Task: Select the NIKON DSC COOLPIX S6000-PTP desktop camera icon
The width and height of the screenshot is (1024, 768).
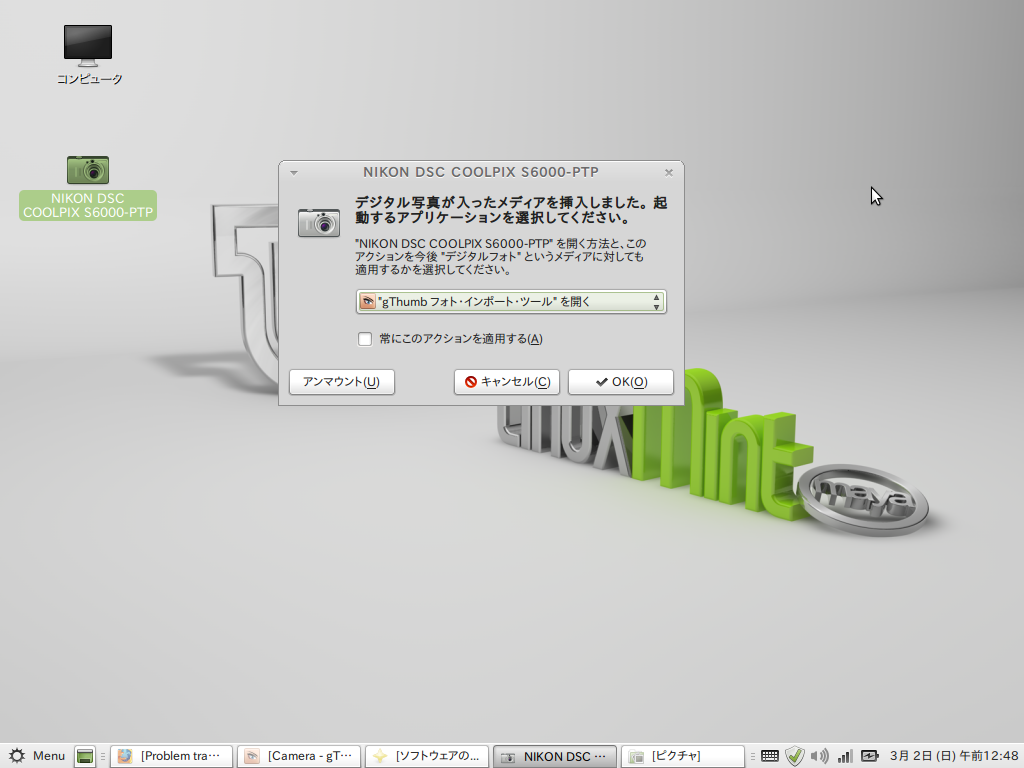Action: coord(88,170)
